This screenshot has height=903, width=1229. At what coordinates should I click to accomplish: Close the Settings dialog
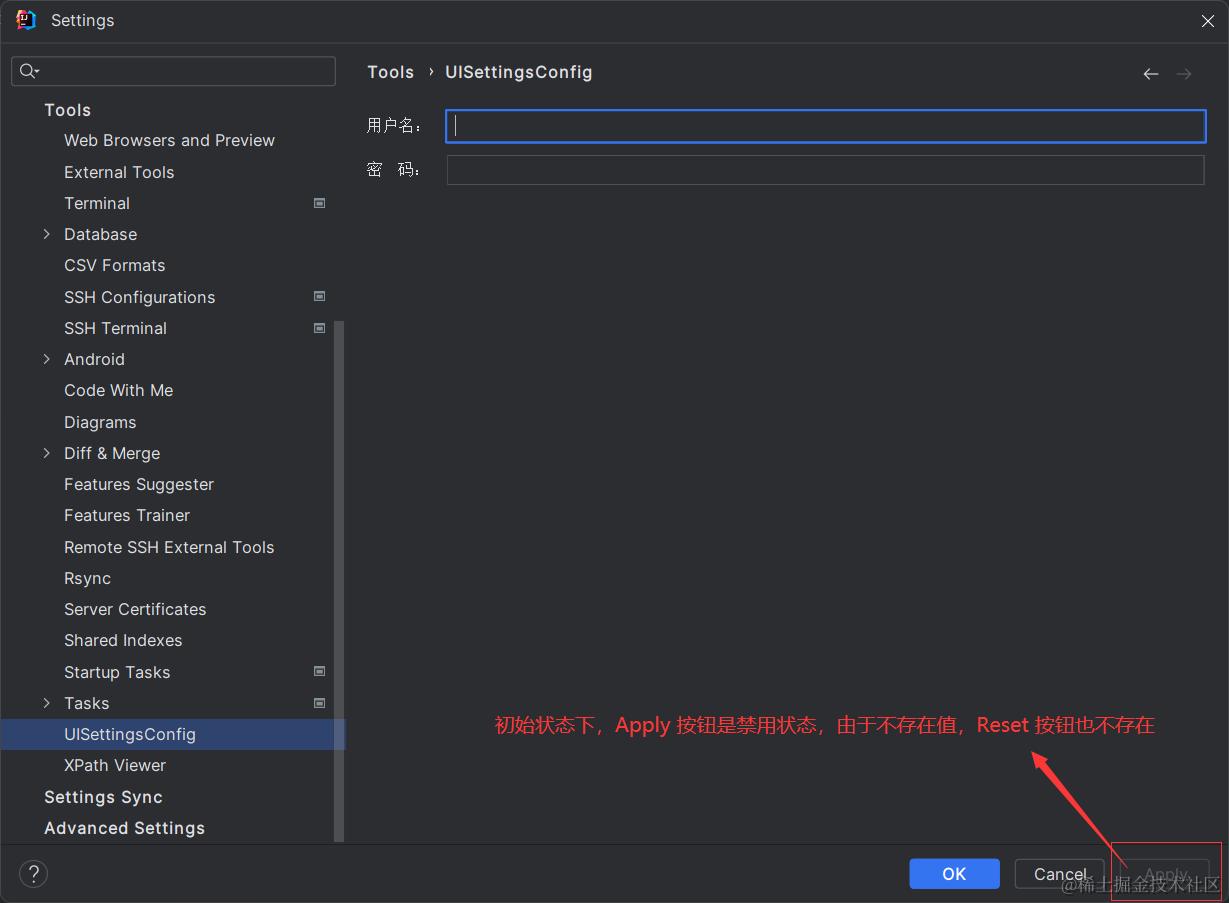point(1207,21)
